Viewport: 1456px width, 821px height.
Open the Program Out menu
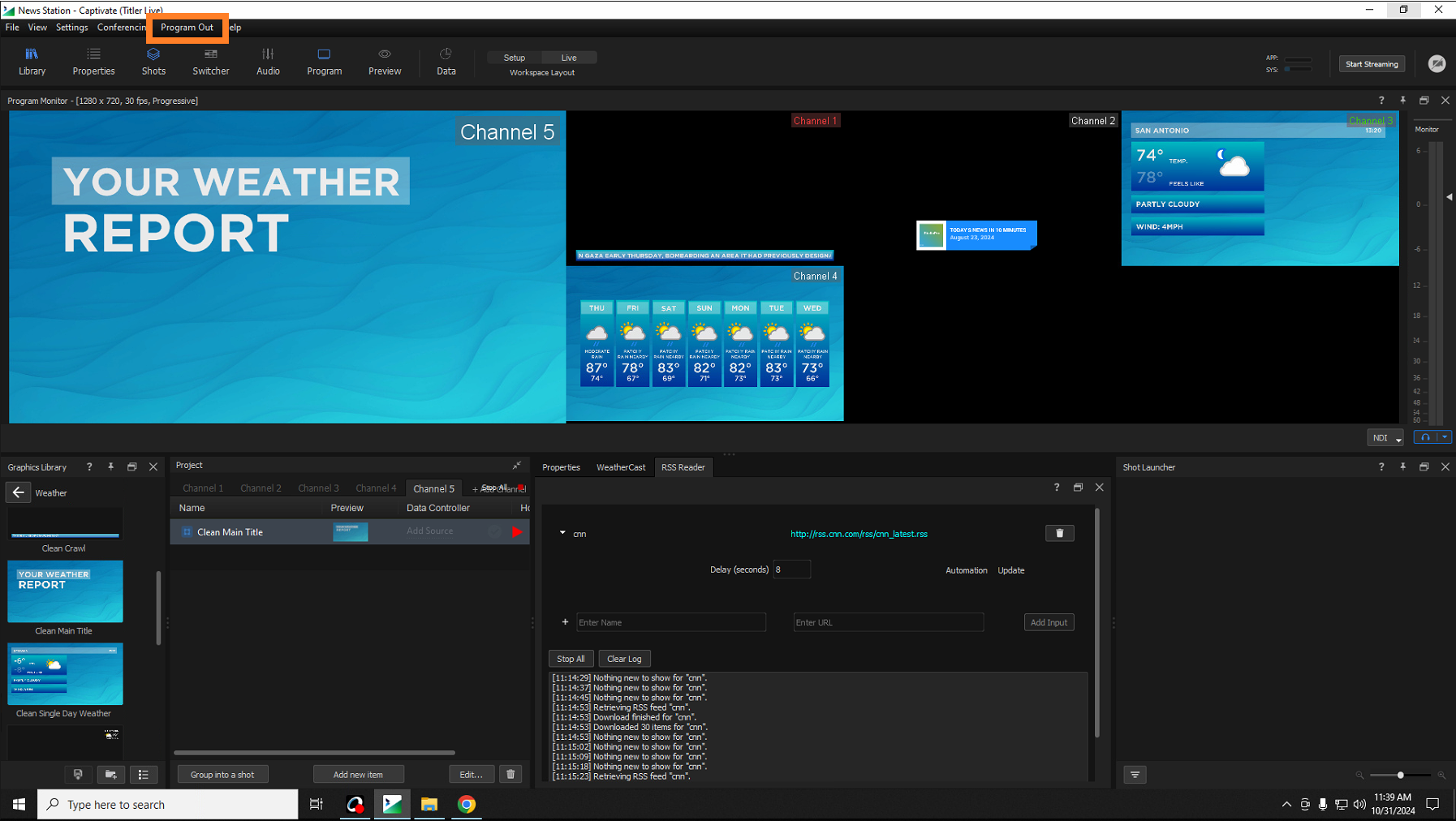pos(187,28)
